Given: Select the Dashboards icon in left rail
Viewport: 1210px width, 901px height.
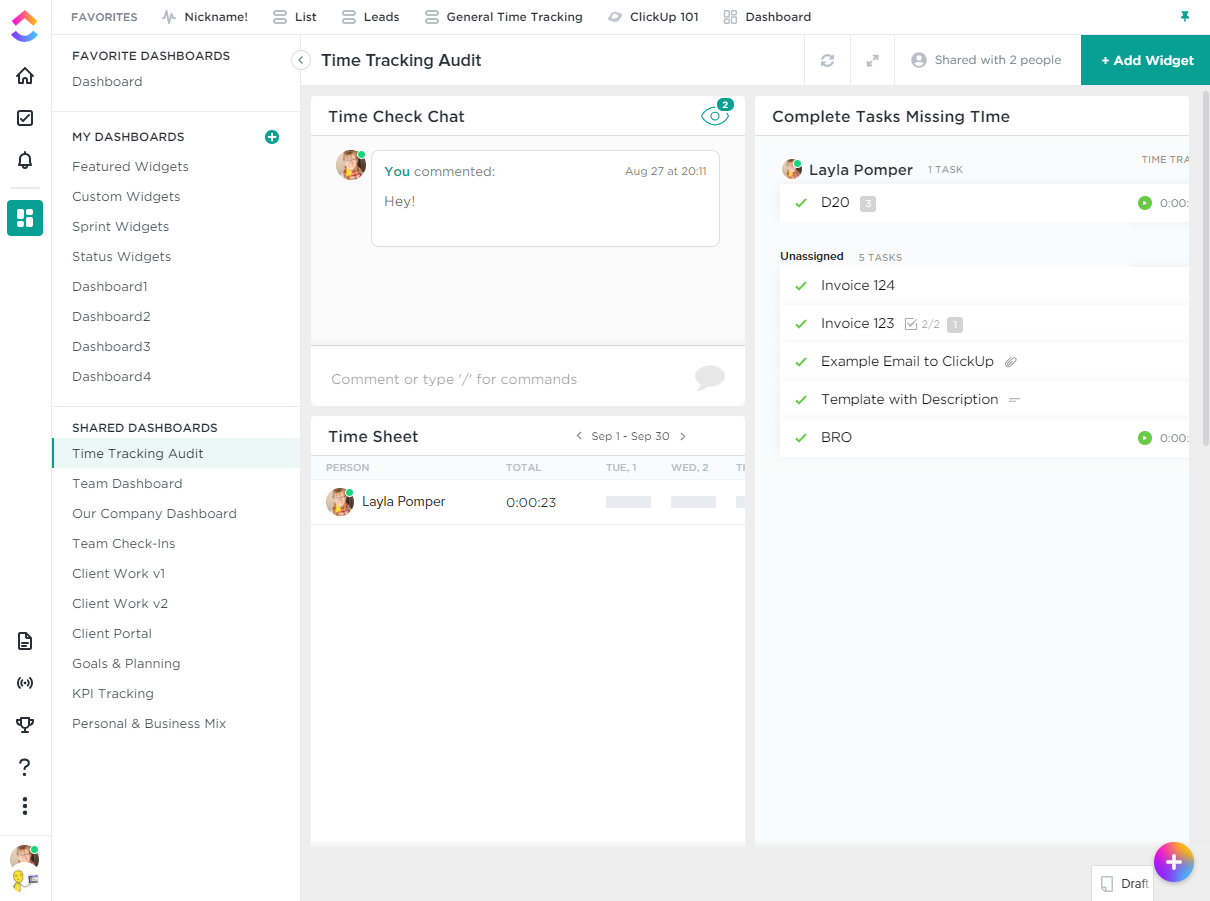Looking at the screenshot, I should tap(25, 218).
